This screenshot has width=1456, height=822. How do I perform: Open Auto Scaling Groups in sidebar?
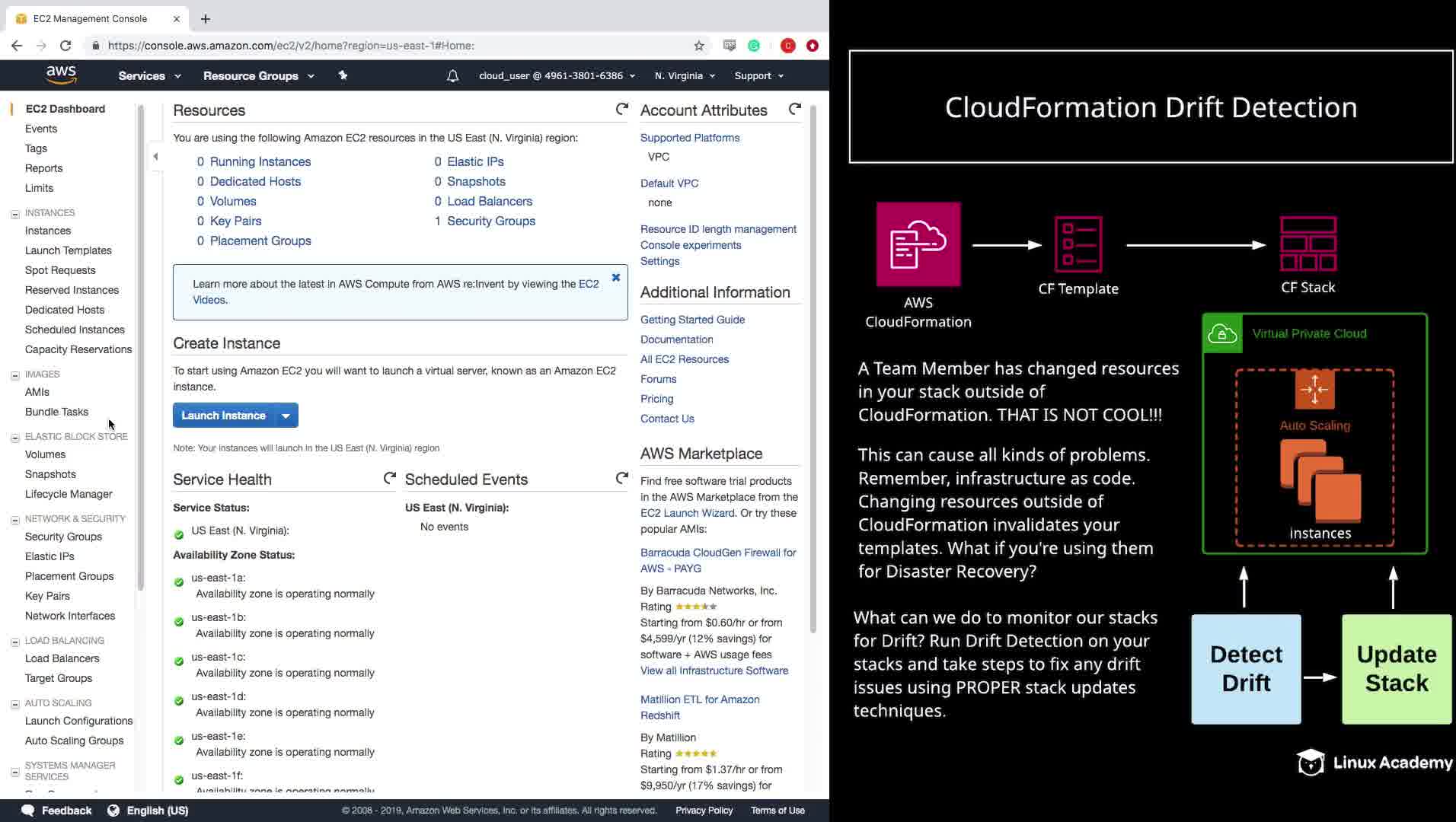coord(74,741)
